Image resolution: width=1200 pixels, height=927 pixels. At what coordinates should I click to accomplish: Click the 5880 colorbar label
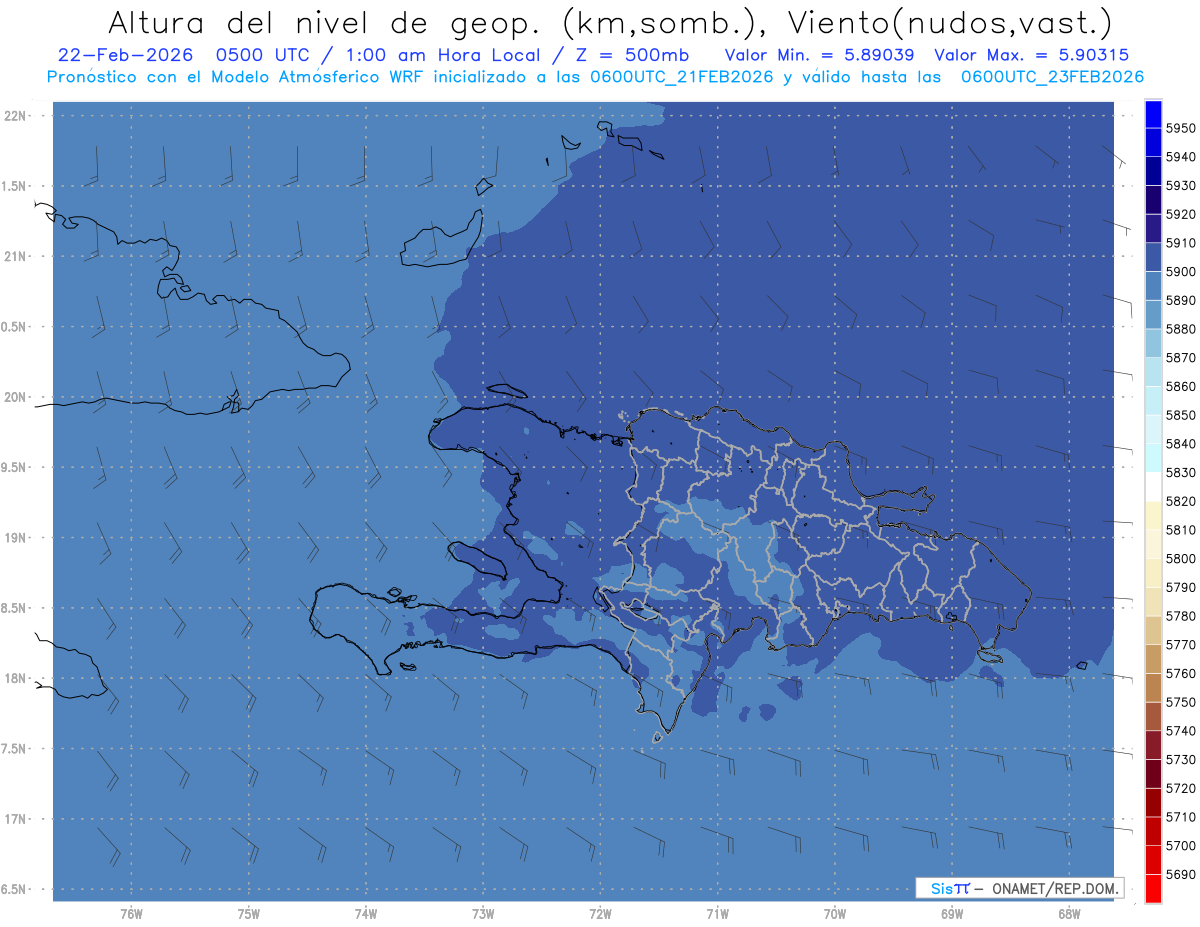1180,329
